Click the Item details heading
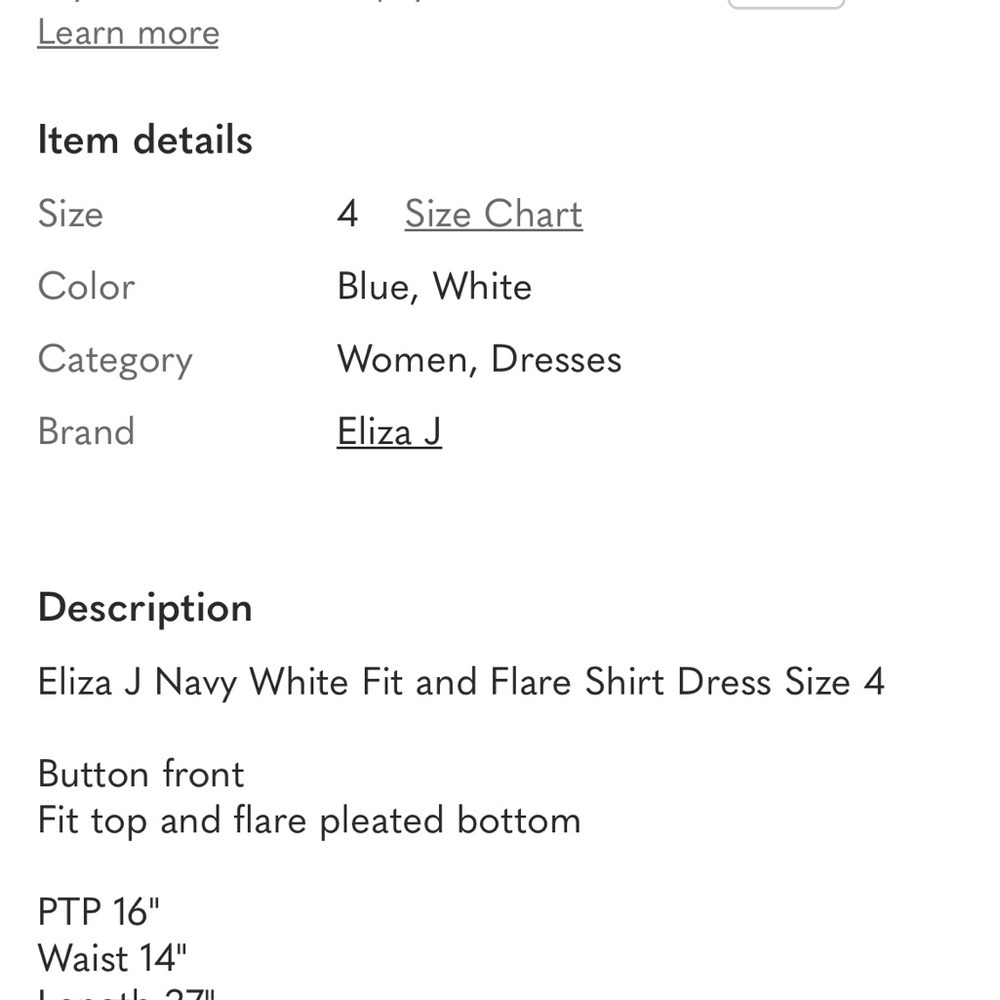The height and width of the screenshot is (1000, 1000). (145, 140)
